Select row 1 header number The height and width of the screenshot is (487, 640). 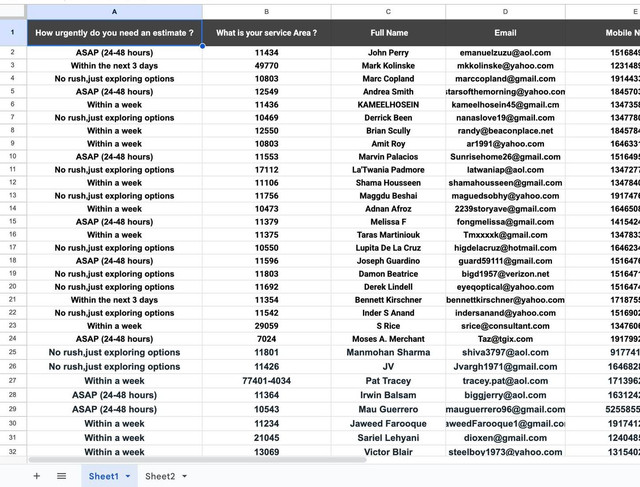click(x=13, y=33)
